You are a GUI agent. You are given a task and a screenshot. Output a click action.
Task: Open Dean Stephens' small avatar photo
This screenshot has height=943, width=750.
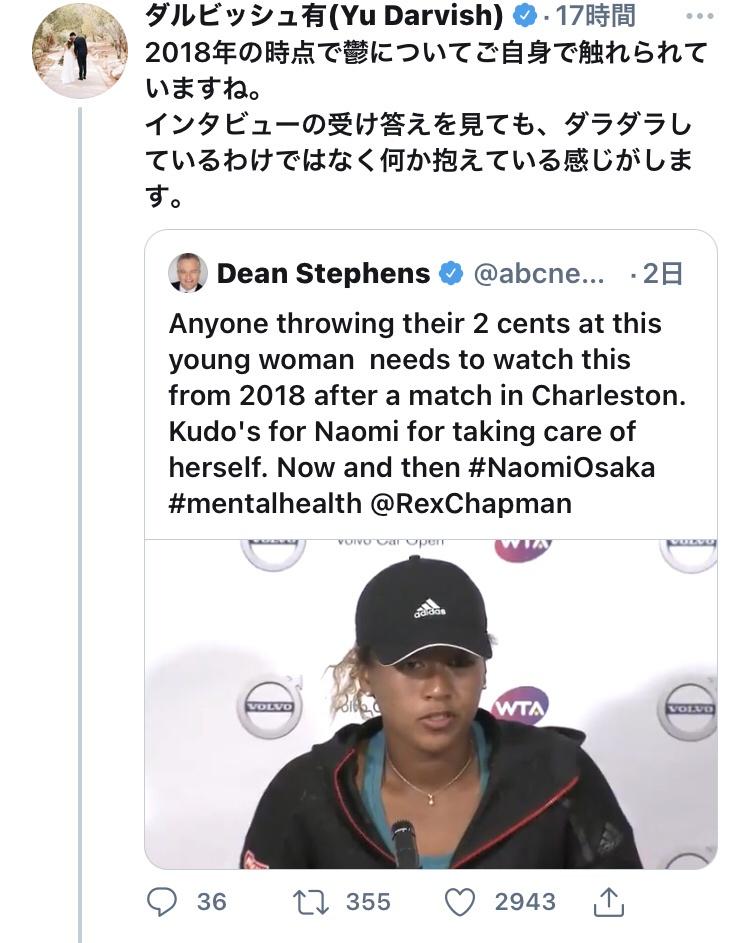coord(188,273)
